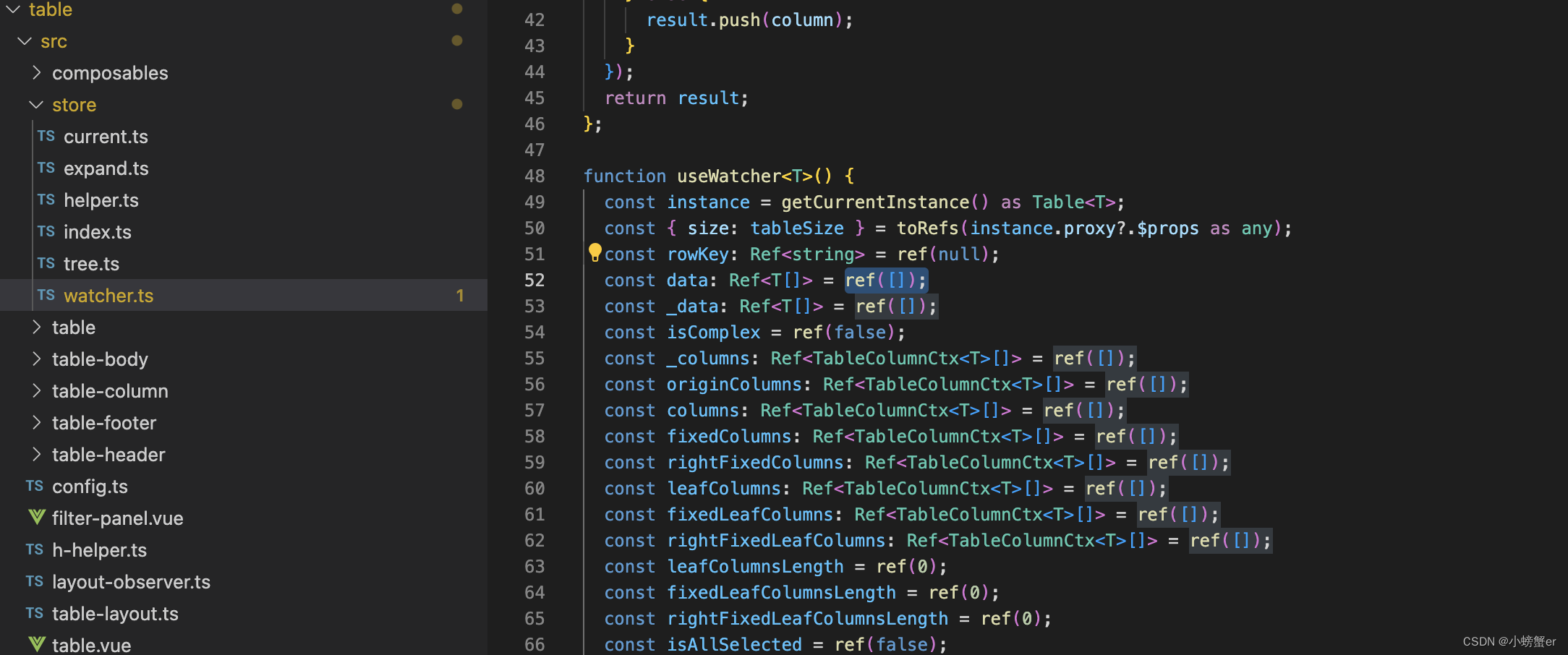Click result.push(column) on line 42
This screenshot has width=1568, height=655.
tap(749, 20)
